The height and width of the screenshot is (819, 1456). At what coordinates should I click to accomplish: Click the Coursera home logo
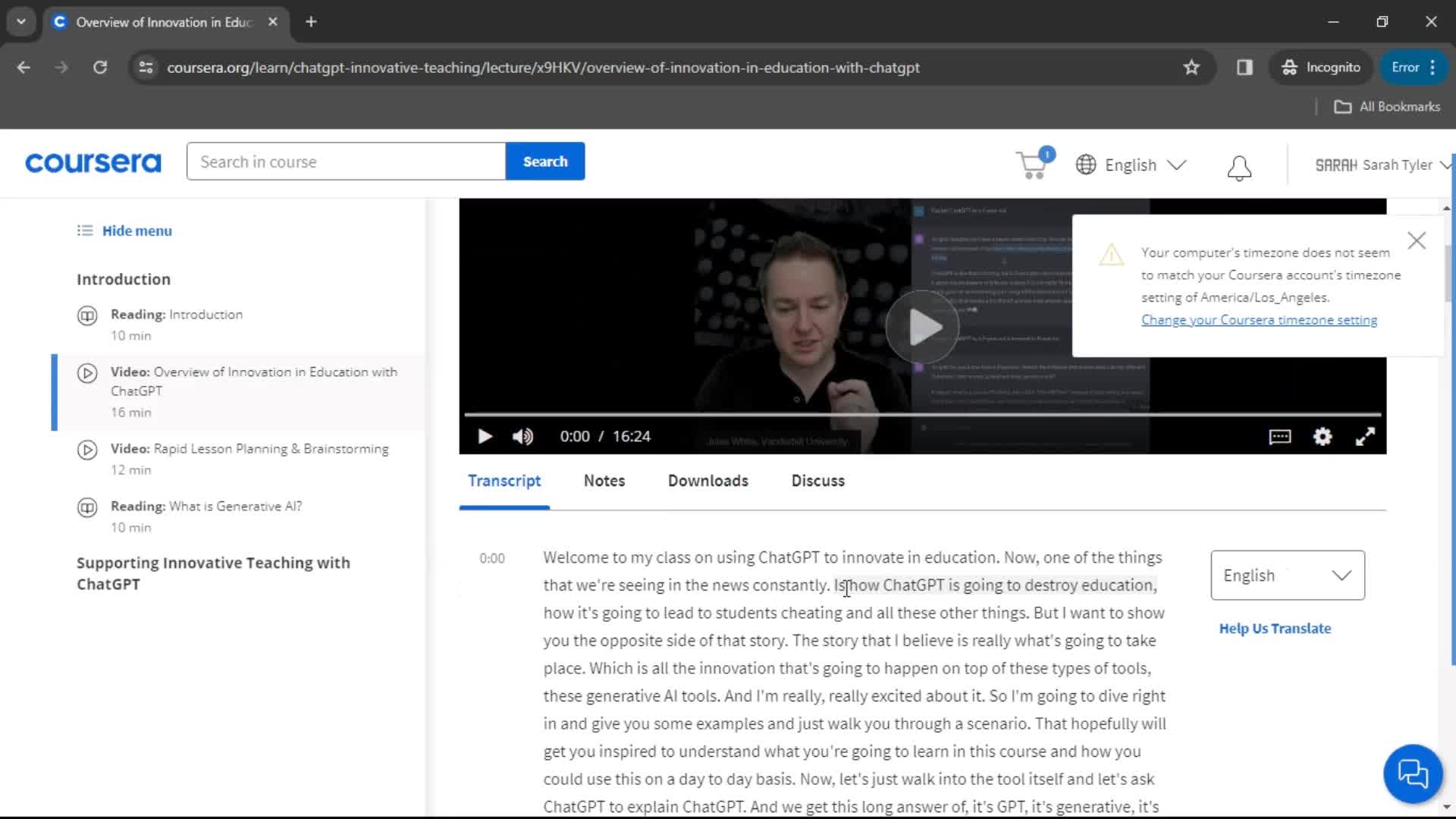click(93, 163)
